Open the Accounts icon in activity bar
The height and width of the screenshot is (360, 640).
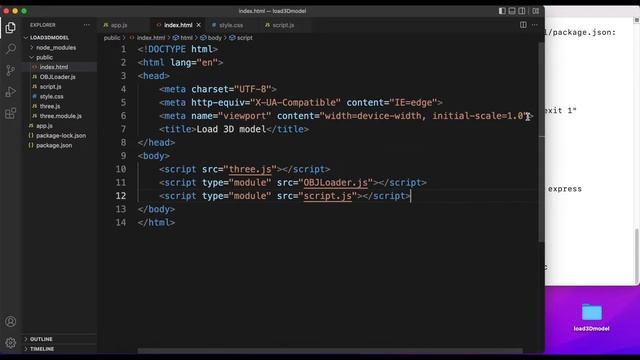11,322
